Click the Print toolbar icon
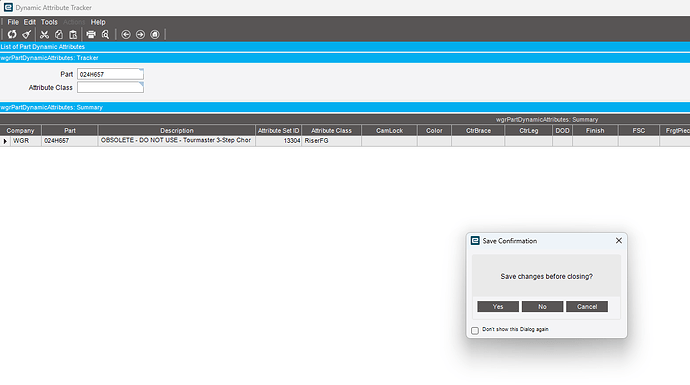Image resolution: width=690 pixels, height=385 pixels. (91, 34)
